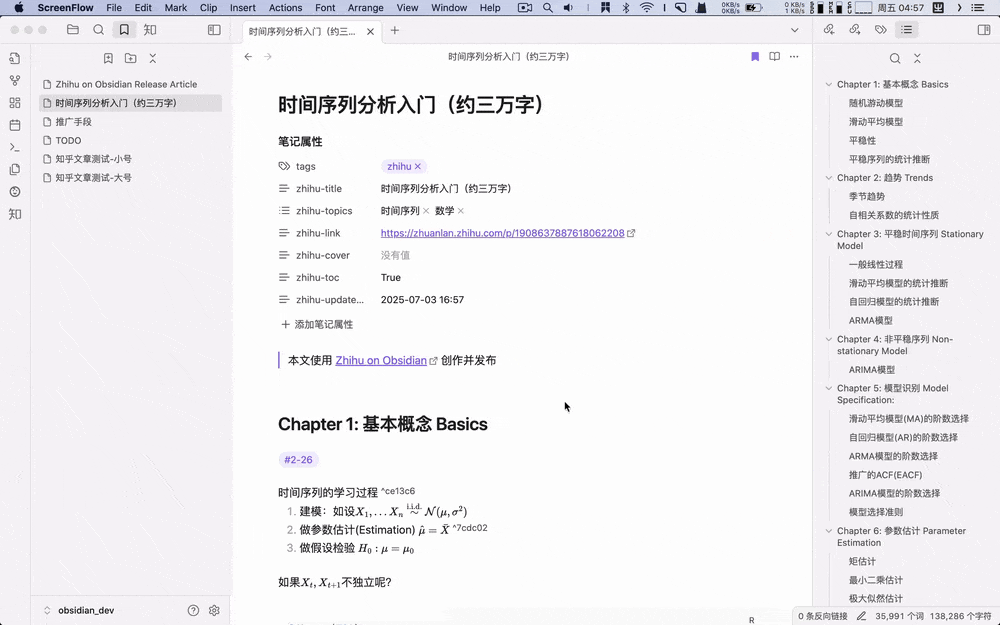
Task: Toggle the right sidebar panel open
Action: [983, 30]
